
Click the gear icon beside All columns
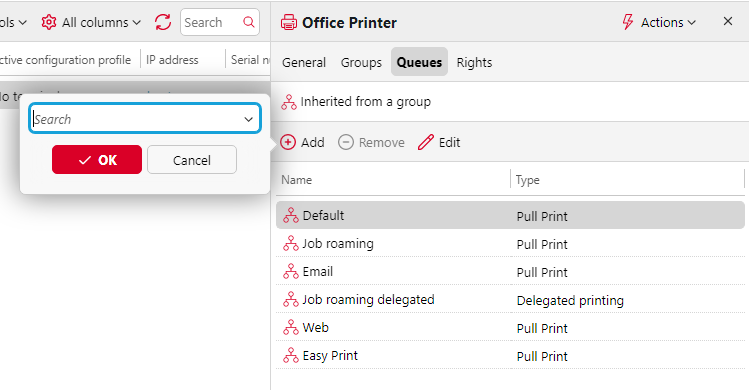pos(49,22)
